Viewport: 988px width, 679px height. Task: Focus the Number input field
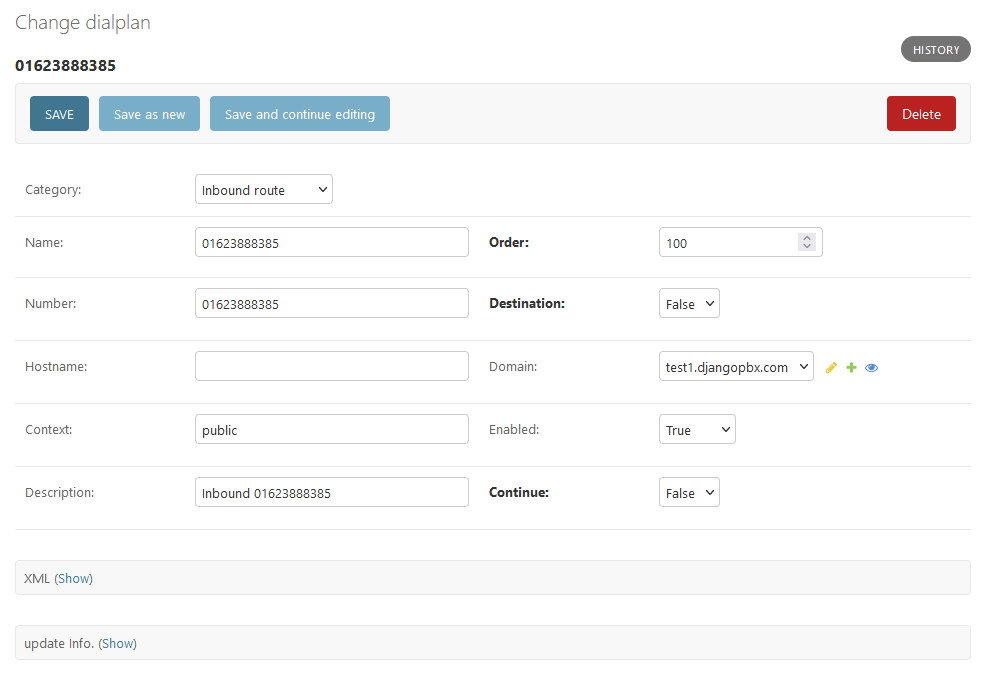coord(331,304)
